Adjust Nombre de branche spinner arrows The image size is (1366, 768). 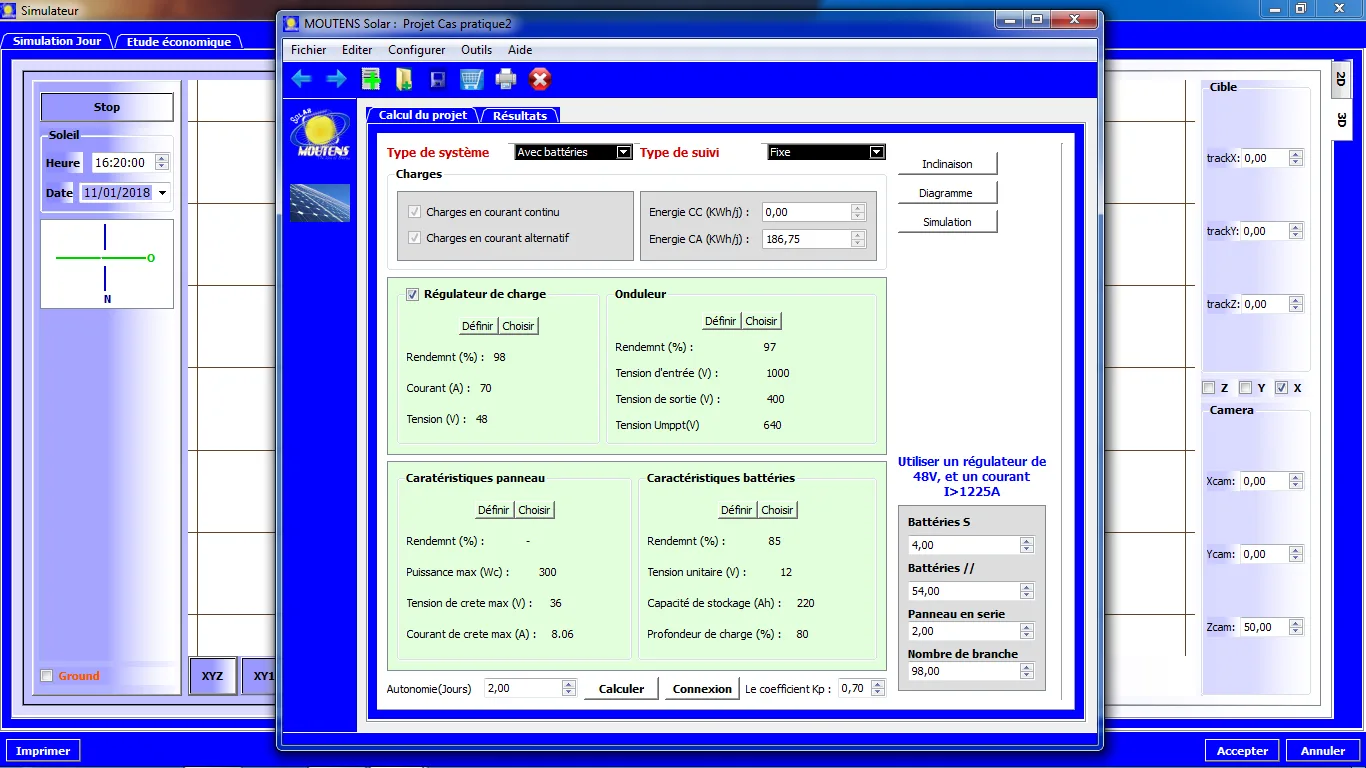1027,671
